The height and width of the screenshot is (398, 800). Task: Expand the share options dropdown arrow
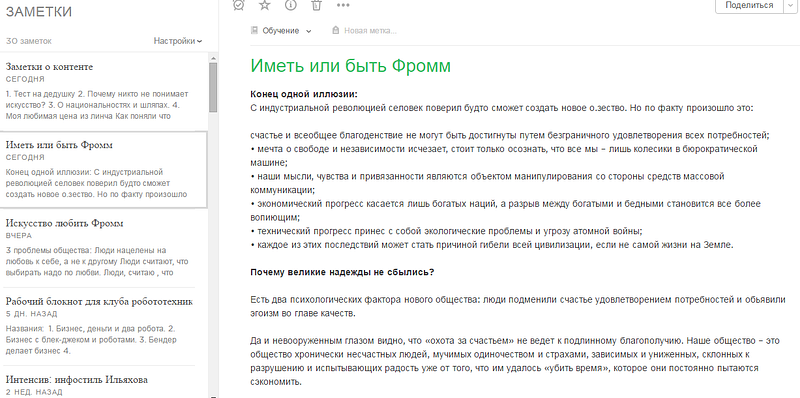click(790, 5)
